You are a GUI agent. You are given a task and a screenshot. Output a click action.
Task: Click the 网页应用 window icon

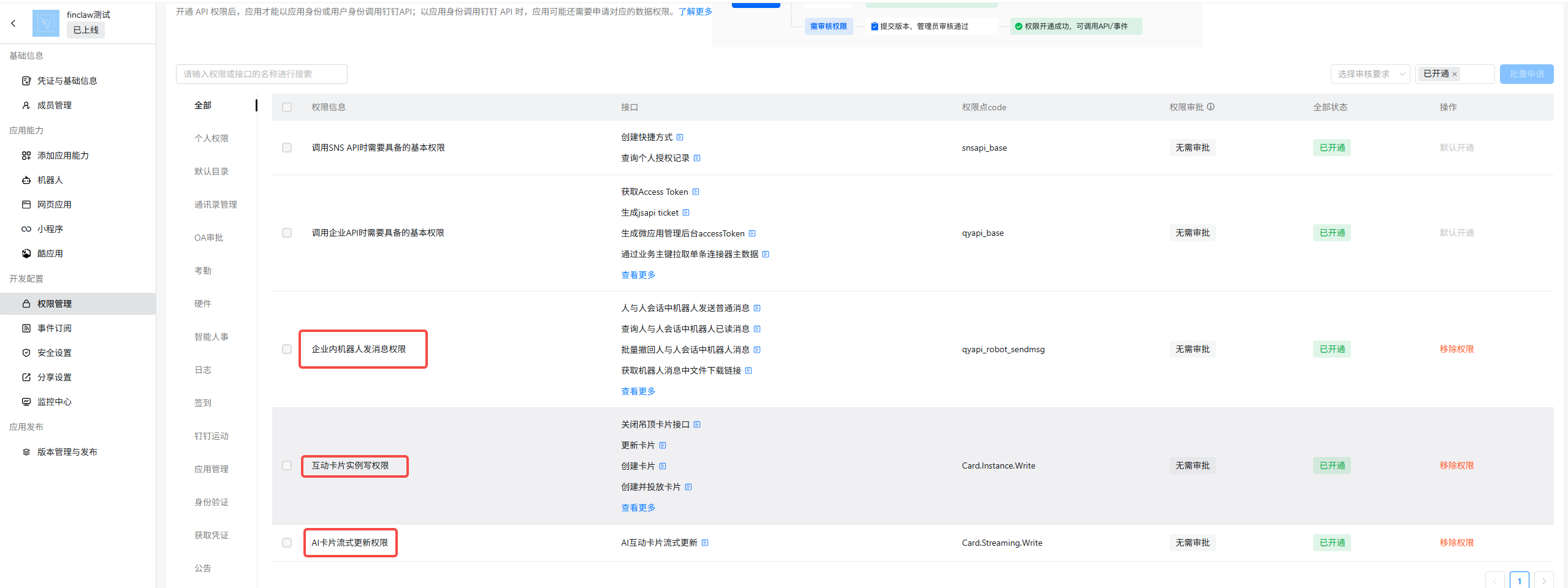tap(26, 205)
